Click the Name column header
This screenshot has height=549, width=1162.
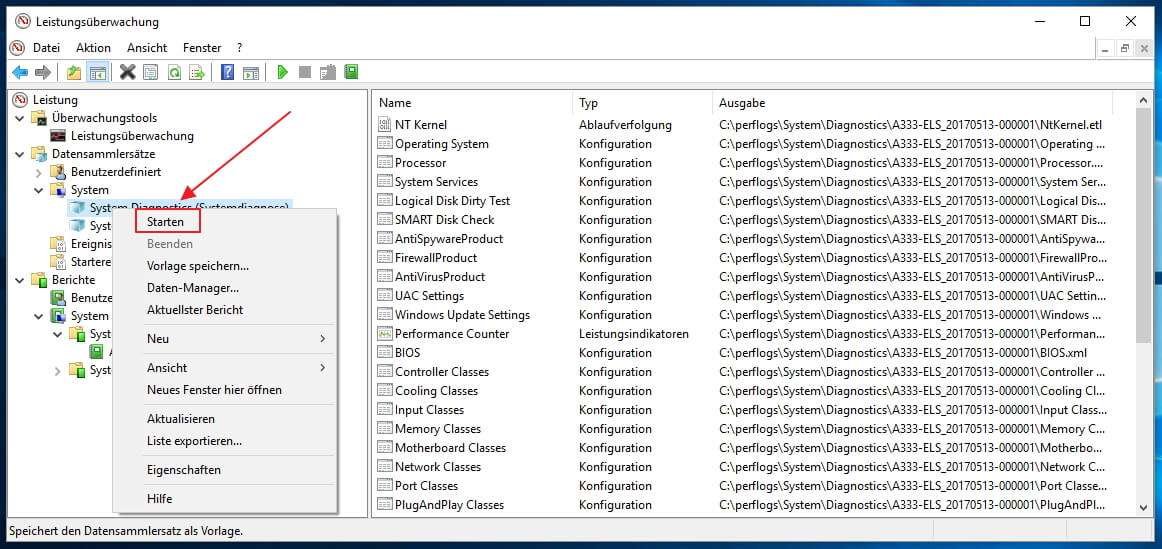click(395, 103)
